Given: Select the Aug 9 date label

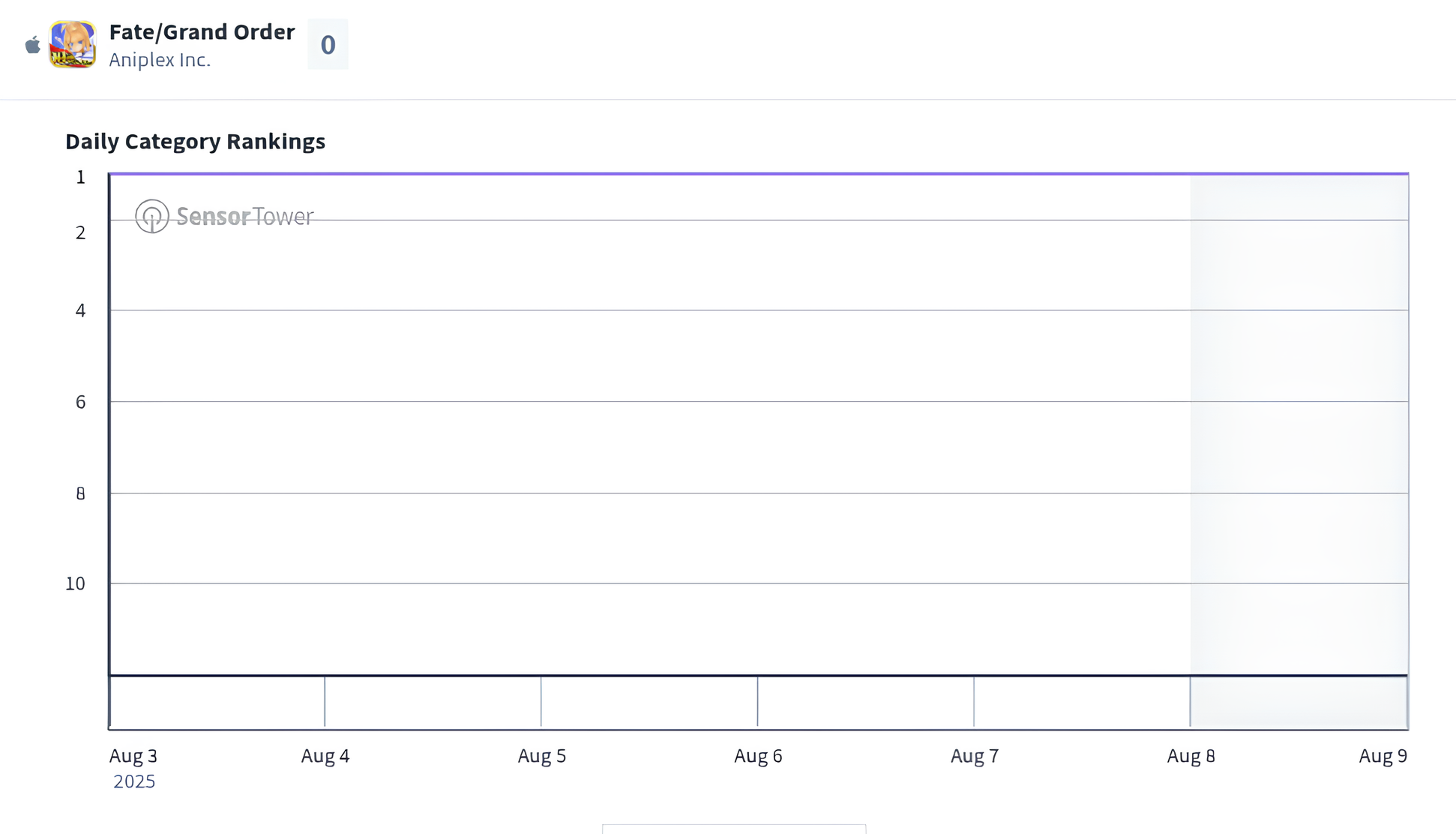Looking at the screenshot, I should click(x=1383, y=756).
